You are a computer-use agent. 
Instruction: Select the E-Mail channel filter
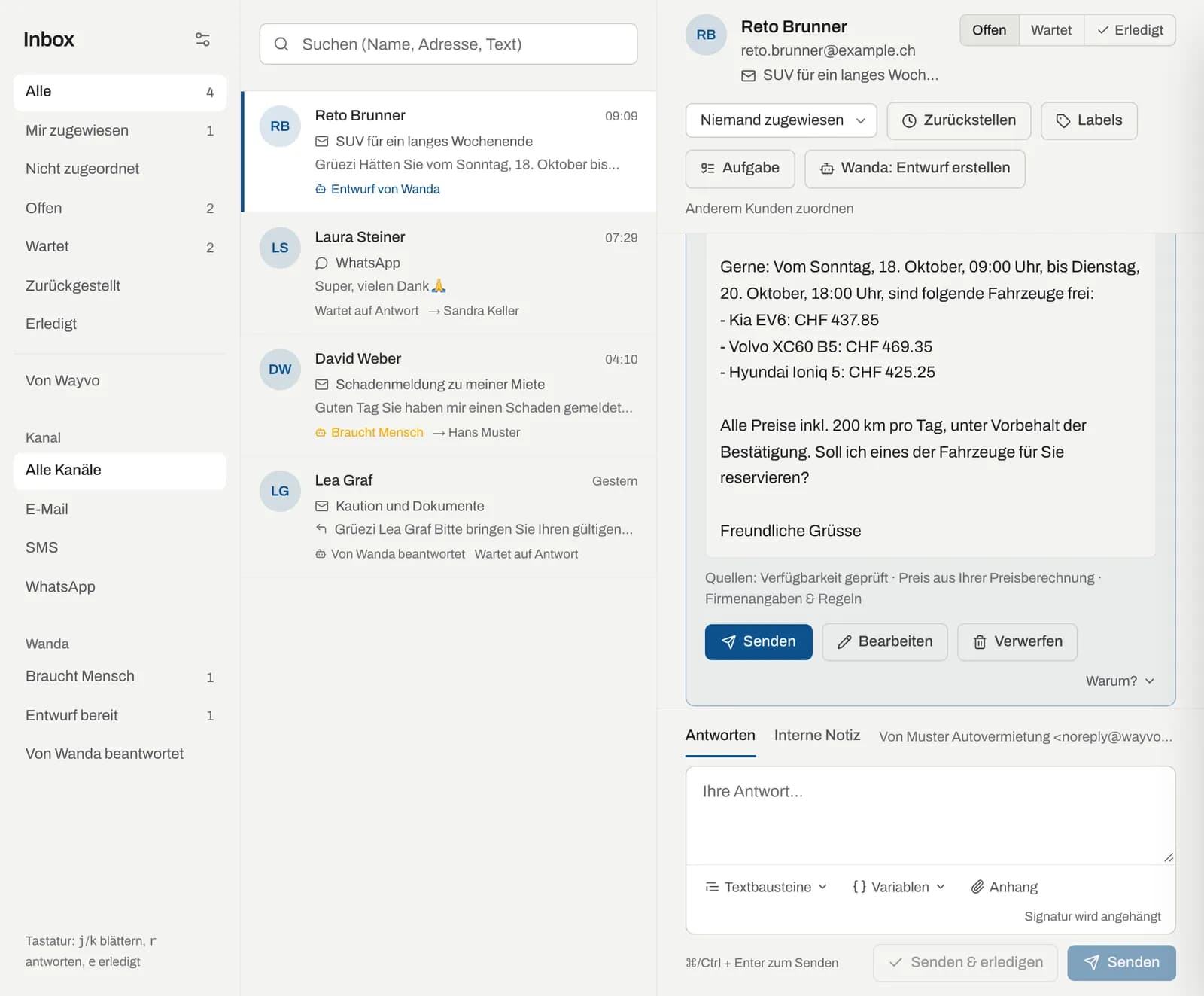(x=120, y=510)
